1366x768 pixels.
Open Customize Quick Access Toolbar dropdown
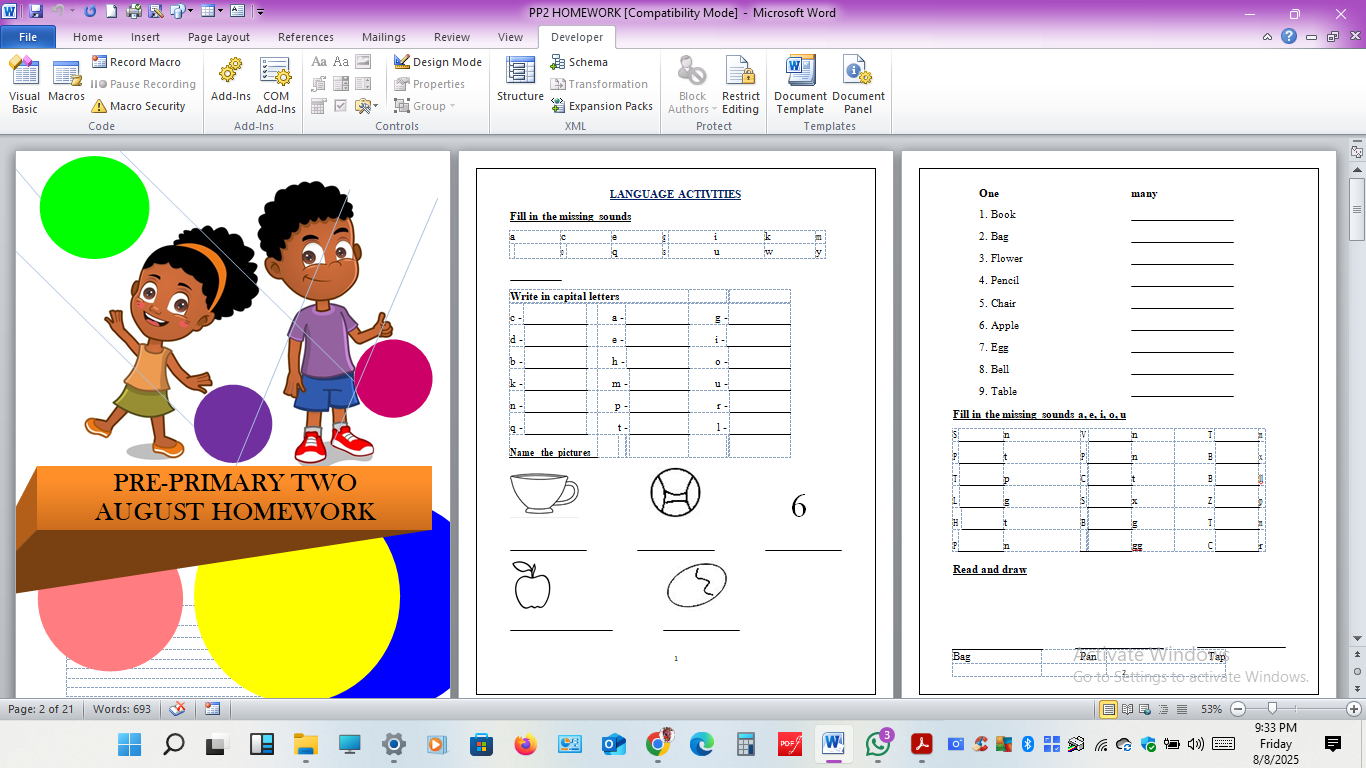pos(260,13)
